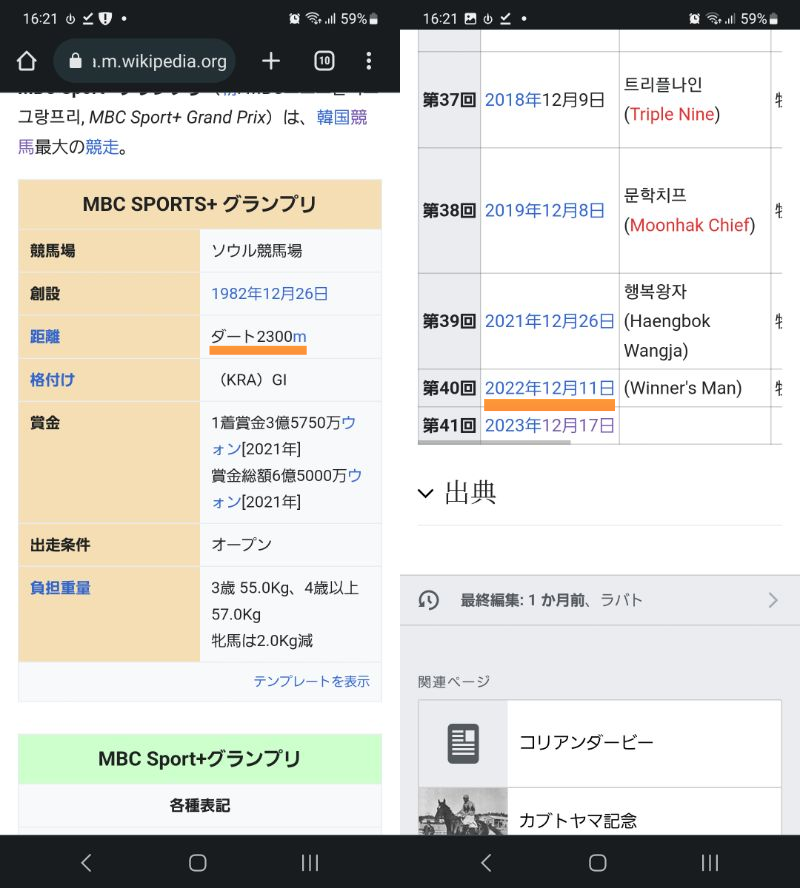Tap the last-edit bar right chevron
Viewport: 800px width, 888px height.
pos(773,600)
